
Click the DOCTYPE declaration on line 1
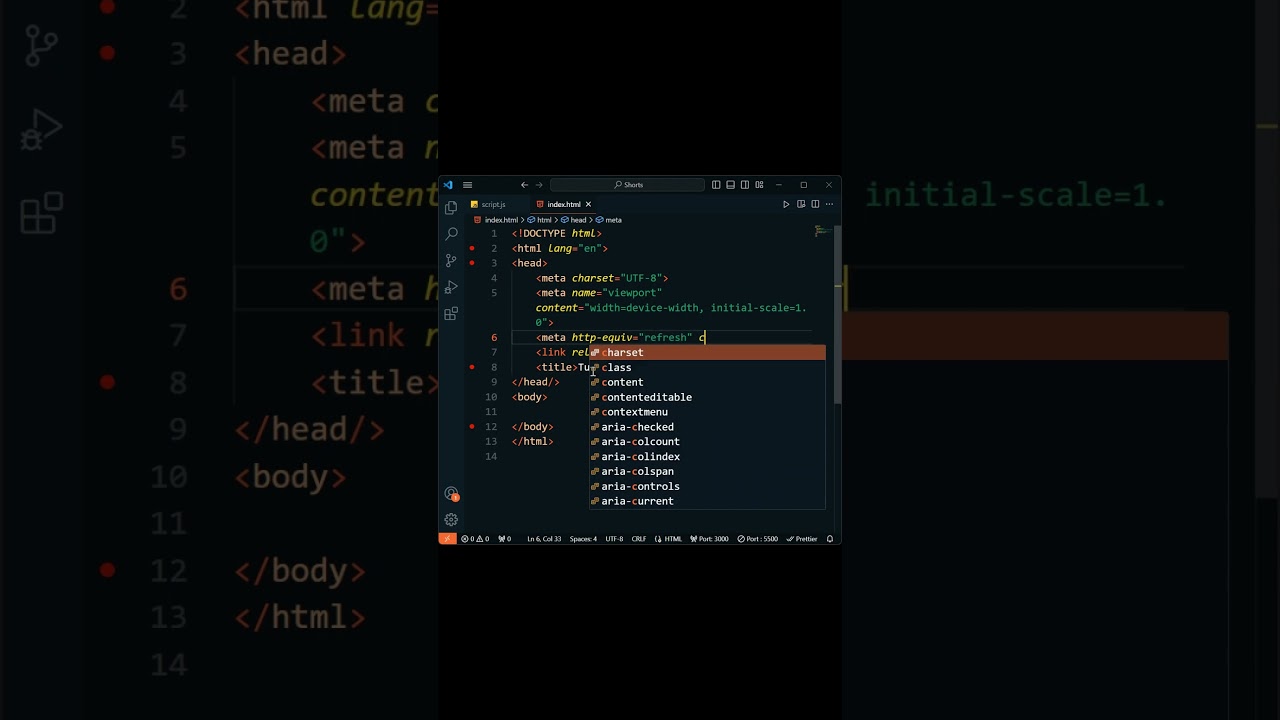[557, 233]
